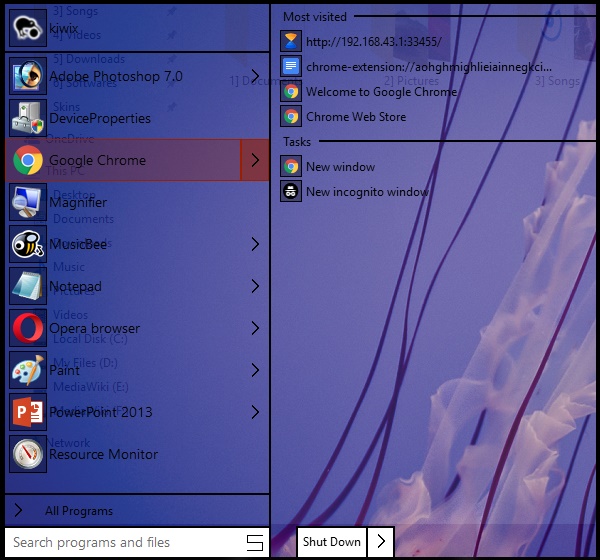Open http://192.168.43.1:33455/ link

(x=373, y=41)
